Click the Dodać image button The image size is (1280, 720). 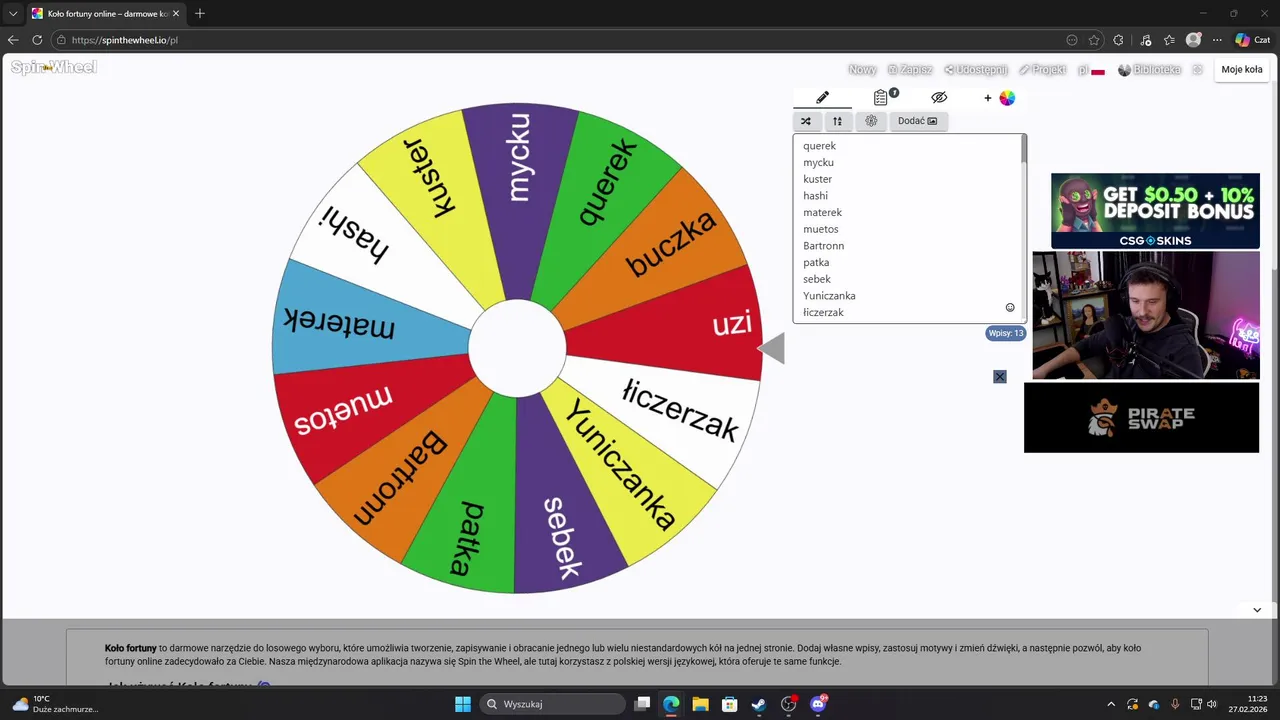click(x=917, y=121)
